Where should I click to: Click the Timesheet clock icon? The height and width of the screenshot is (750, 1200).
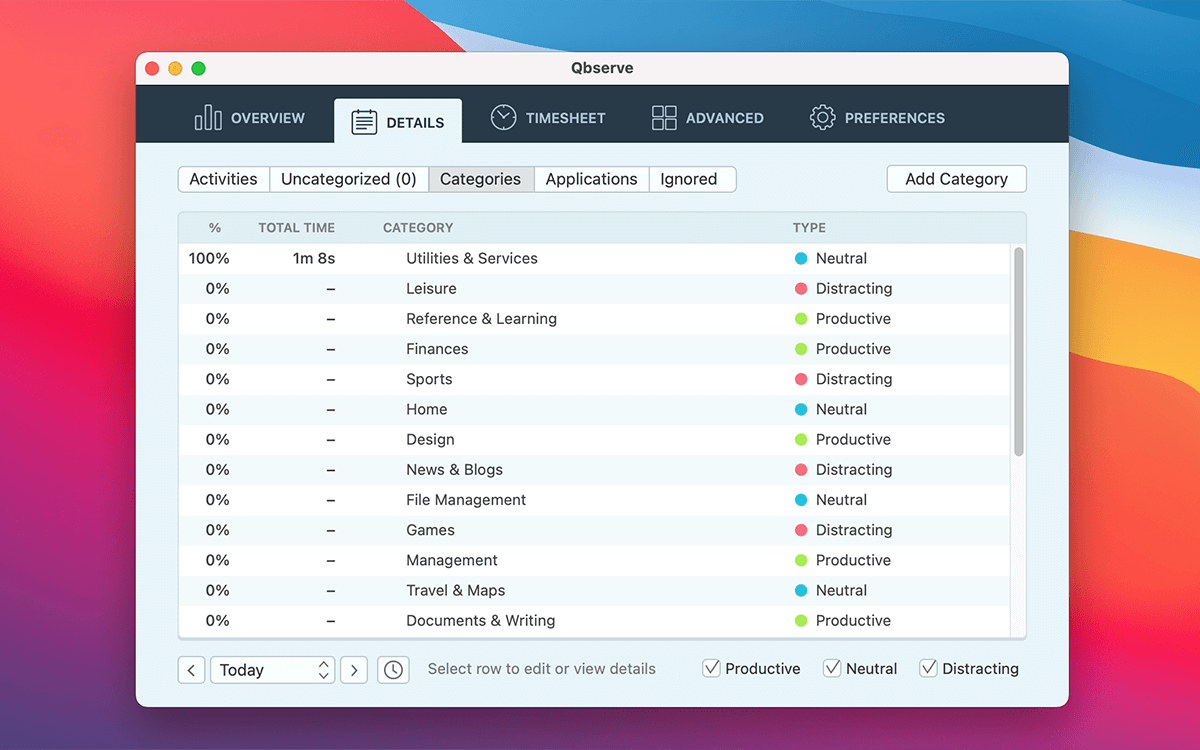tap(503, 117)
